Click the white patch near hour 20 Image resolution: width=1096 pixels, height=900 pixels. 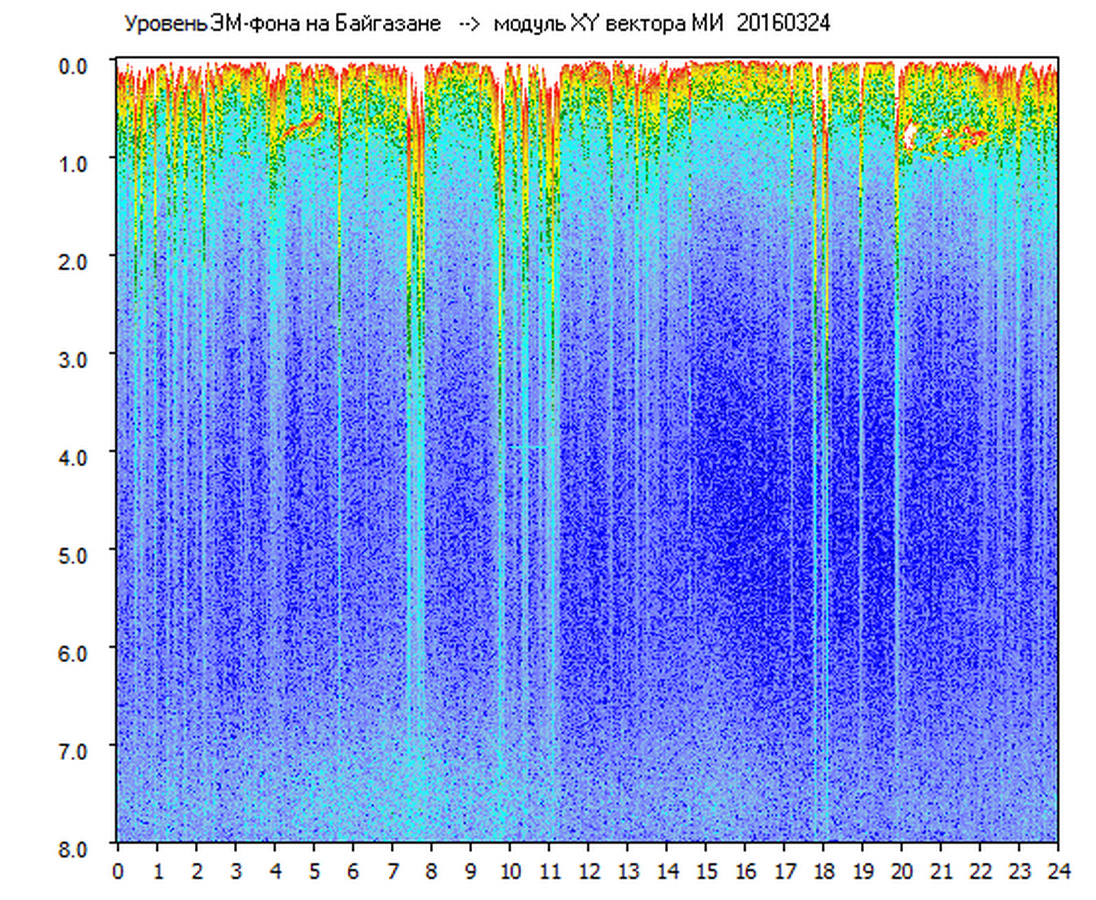point(909,134)
